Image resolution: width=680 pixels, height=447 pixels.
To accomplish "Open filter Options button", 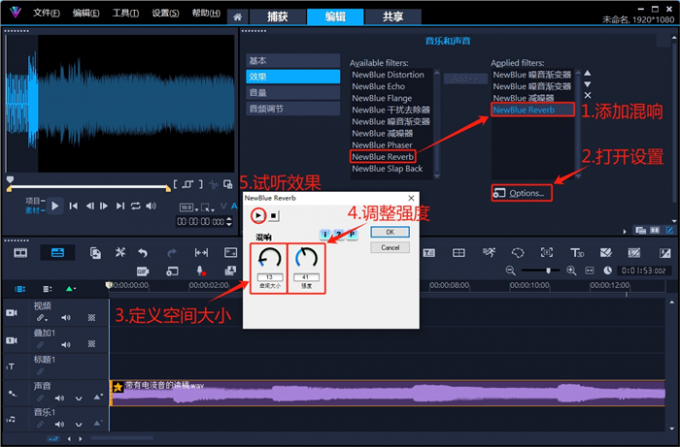I will point(522,193).
